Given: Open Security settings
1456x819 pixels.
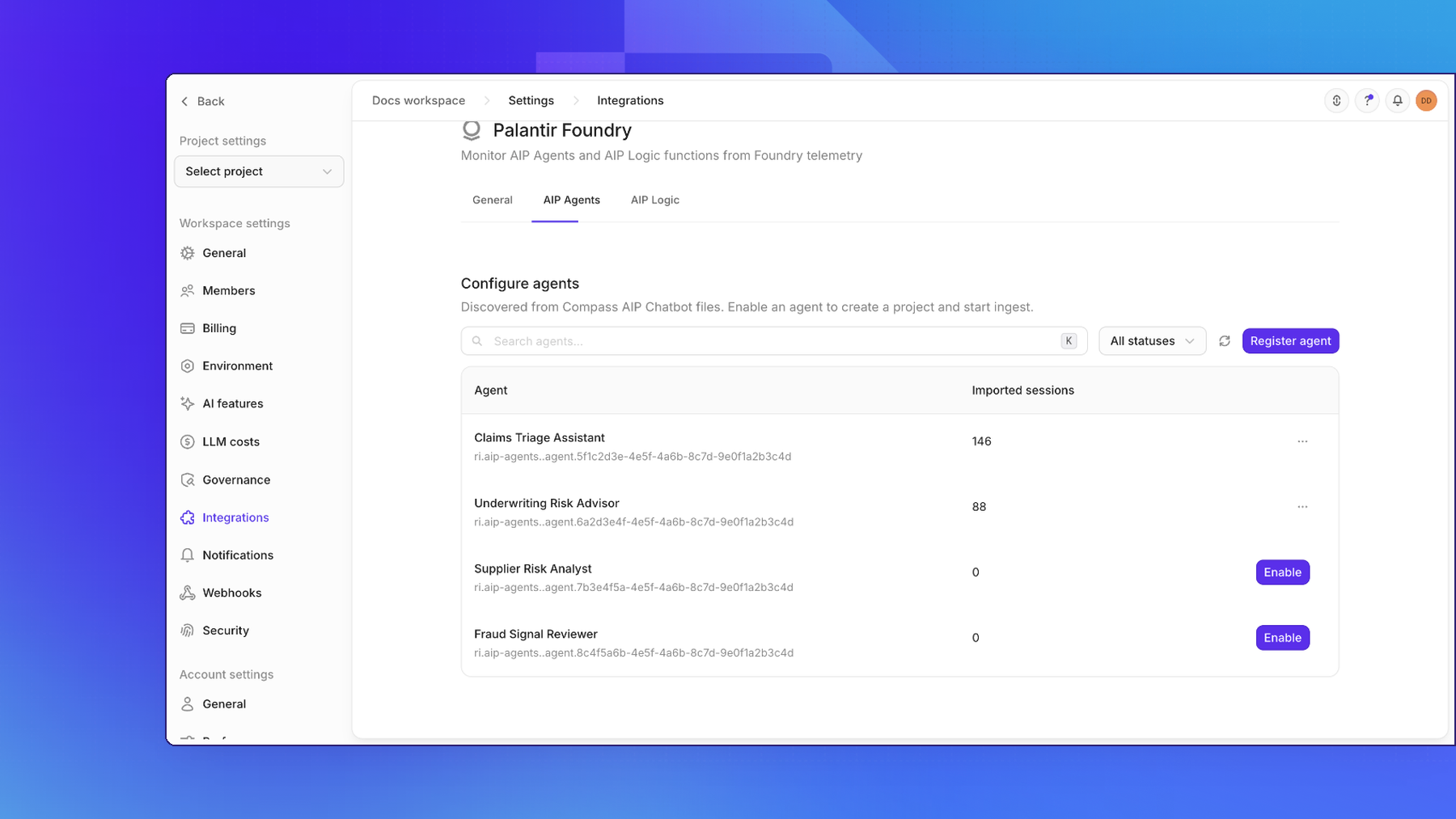Looking at the screenshot, I should 226,631.
